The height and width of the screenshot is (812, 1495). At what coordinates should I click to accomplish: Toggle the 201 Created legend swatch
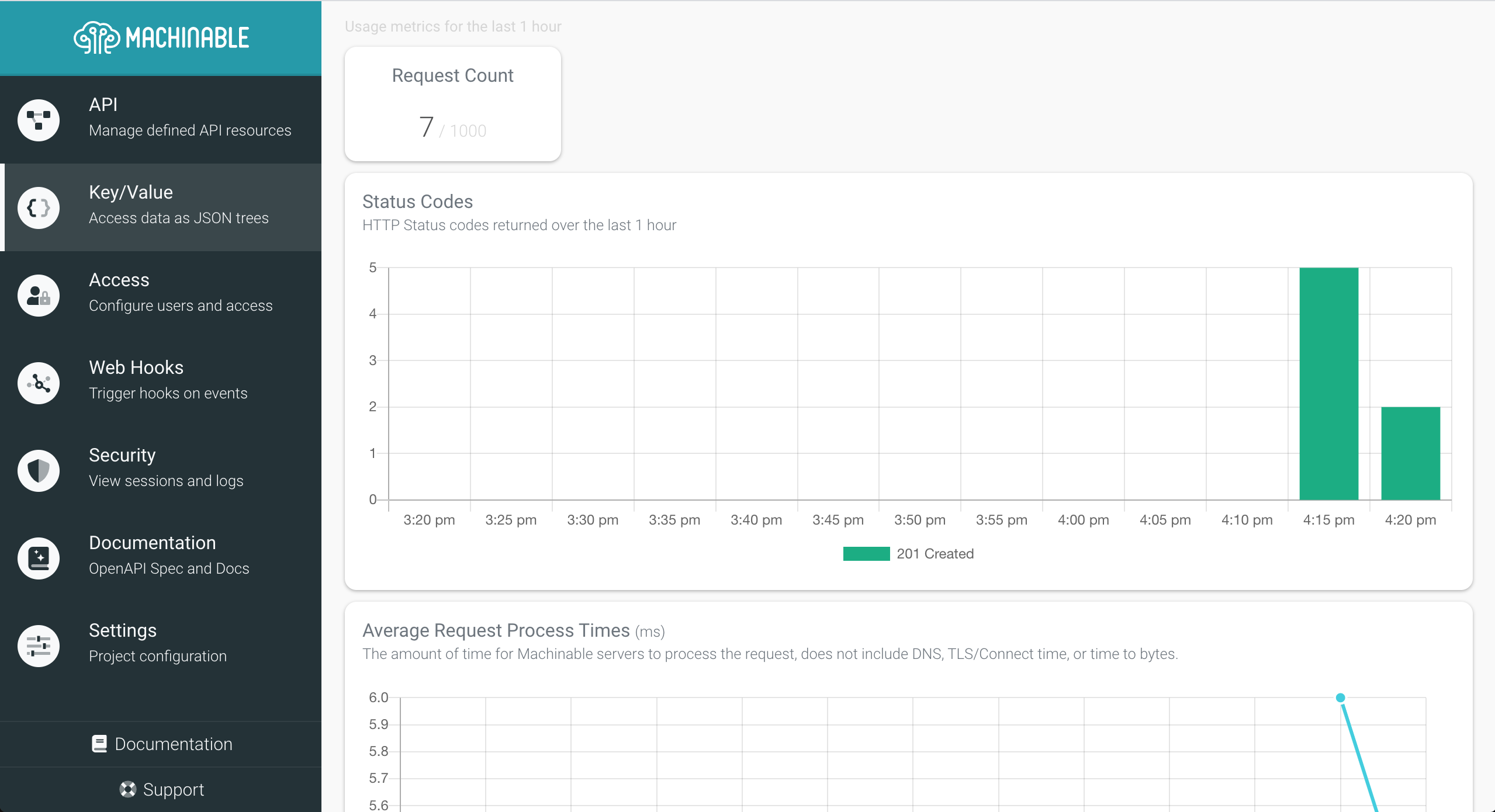[866, 554]
